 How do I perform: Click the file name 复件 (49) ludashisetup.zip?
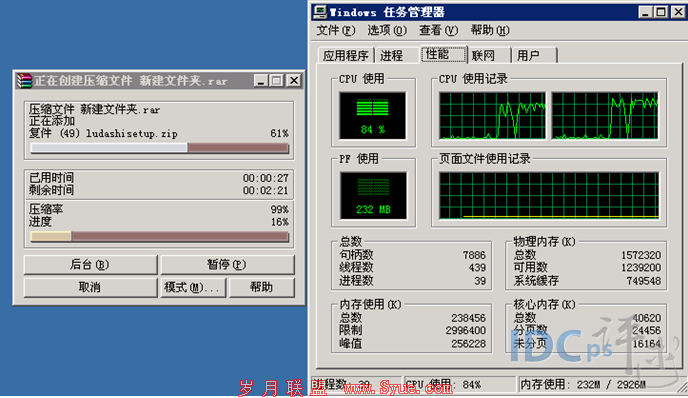coord(103,133)
